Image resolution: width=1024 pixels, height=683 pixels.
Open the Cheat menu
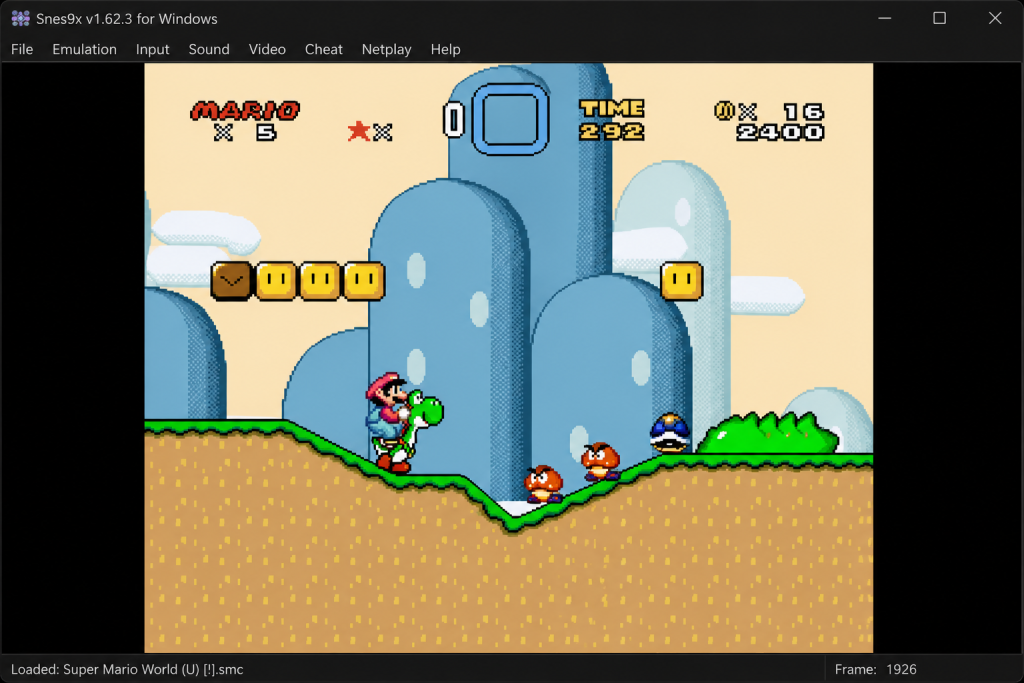pos(323,50)
